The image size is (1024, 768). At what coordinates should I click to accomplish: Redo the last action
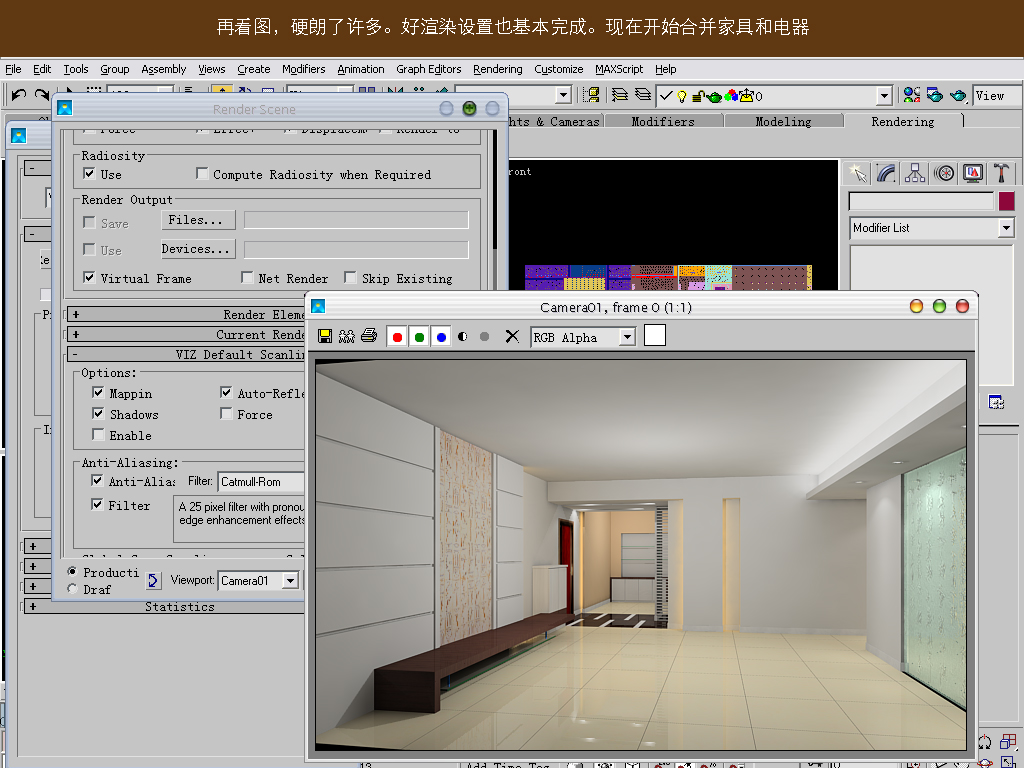point(42,95)
